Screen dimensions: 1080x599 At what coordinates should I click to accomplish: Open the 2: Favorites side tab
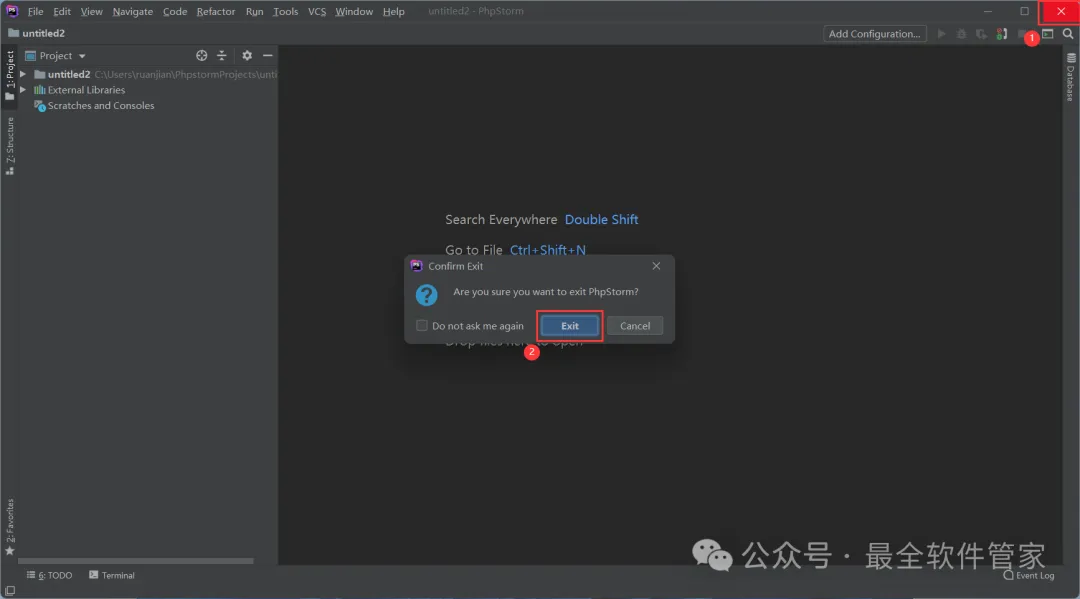[x=10, y=527]
